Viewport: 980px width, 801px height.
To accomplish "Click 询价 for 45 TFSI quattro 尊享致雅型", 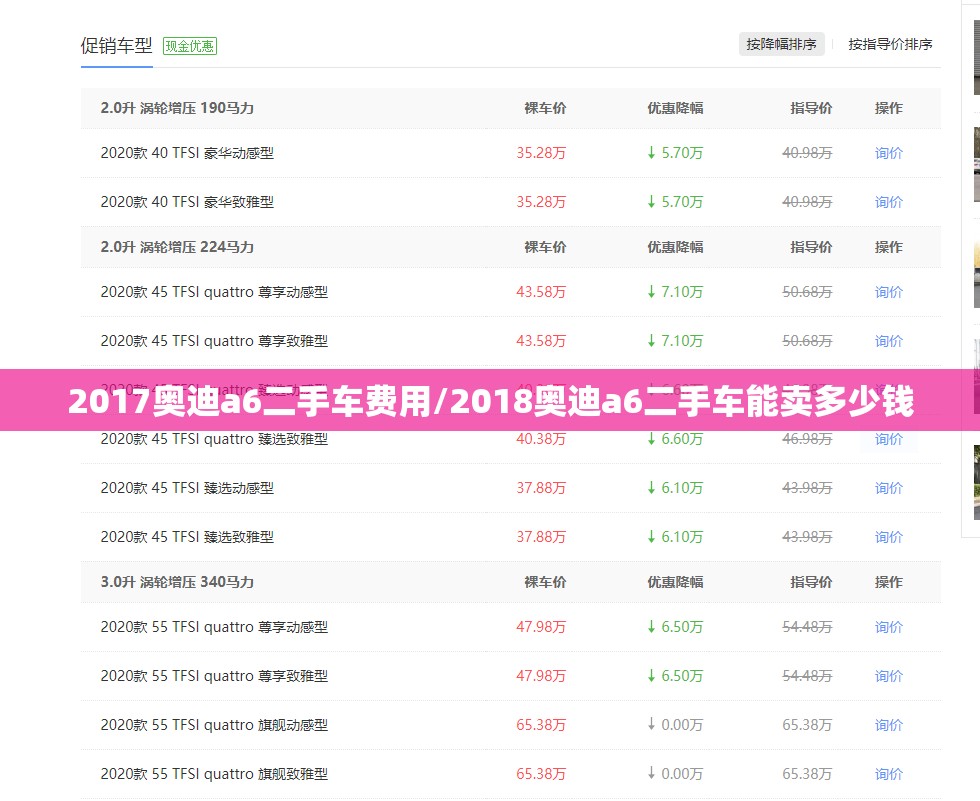I will pyautogui.click(x=889, y=341).
